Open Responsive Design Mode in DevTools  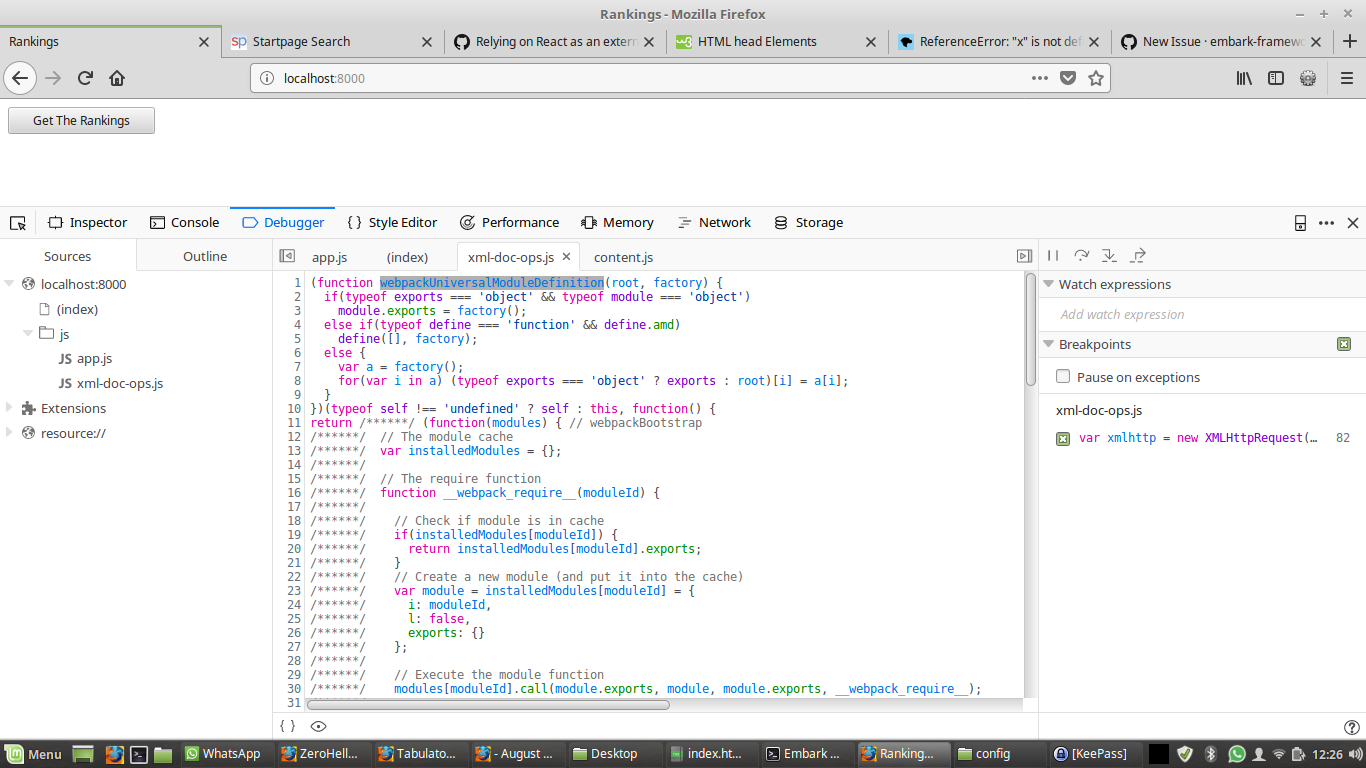(x=1300, y=222)
